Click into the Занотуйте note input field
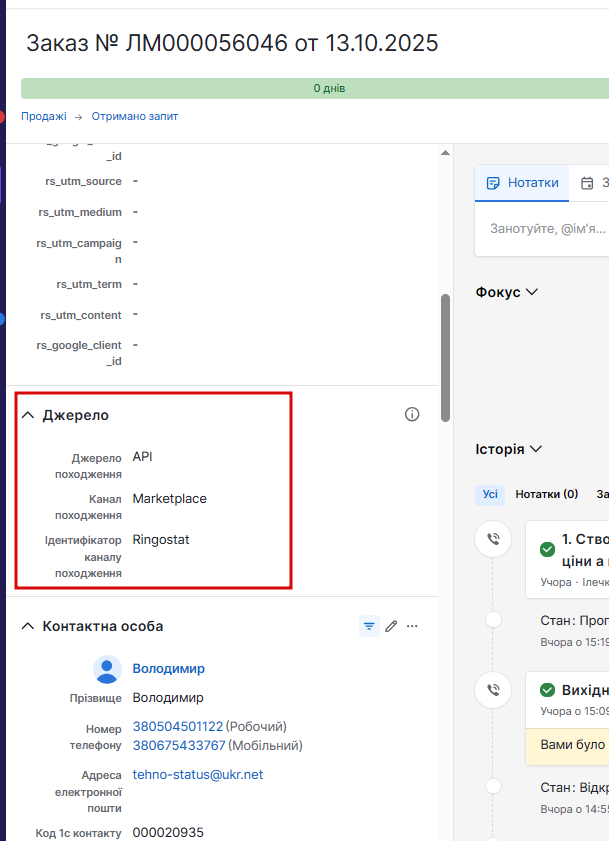Viewport: 609px width, 841px height. pos(547,229)
